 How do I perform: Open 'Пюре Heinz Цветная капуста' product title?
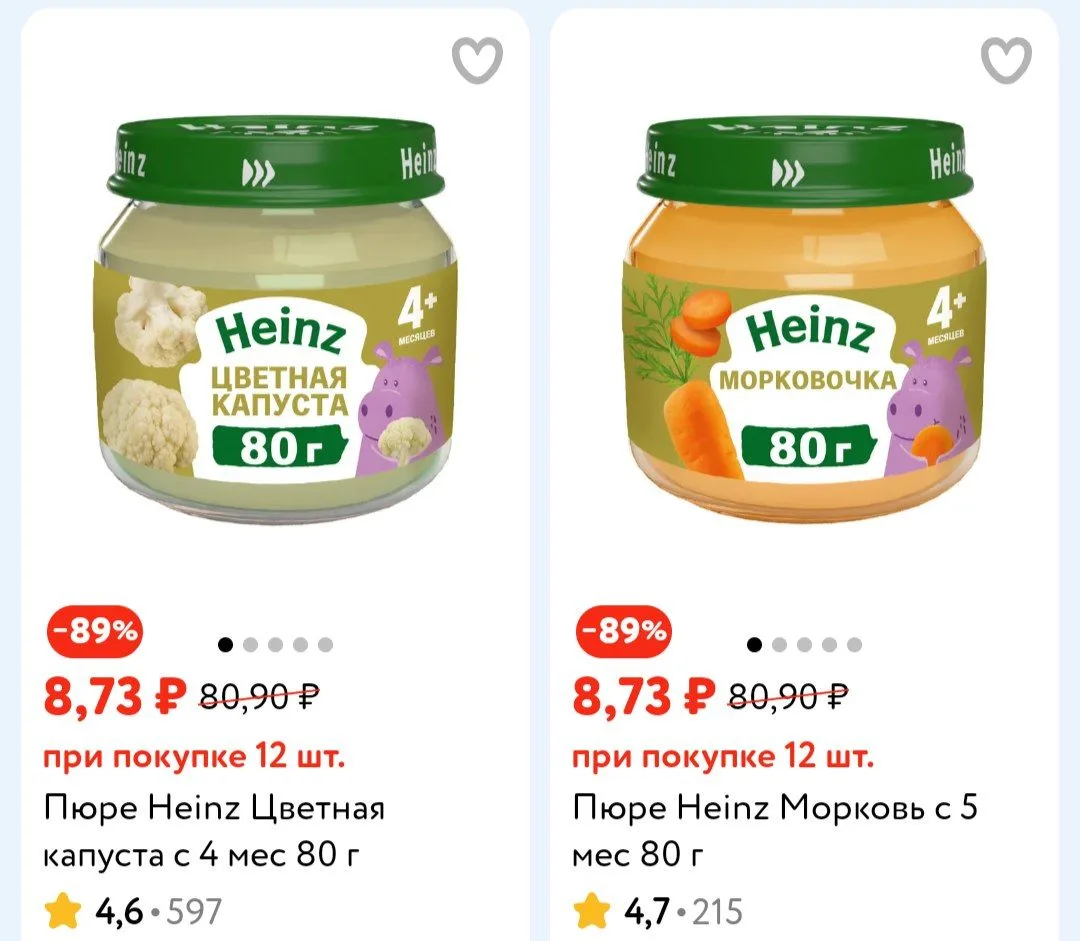click(x=214, y=831)
